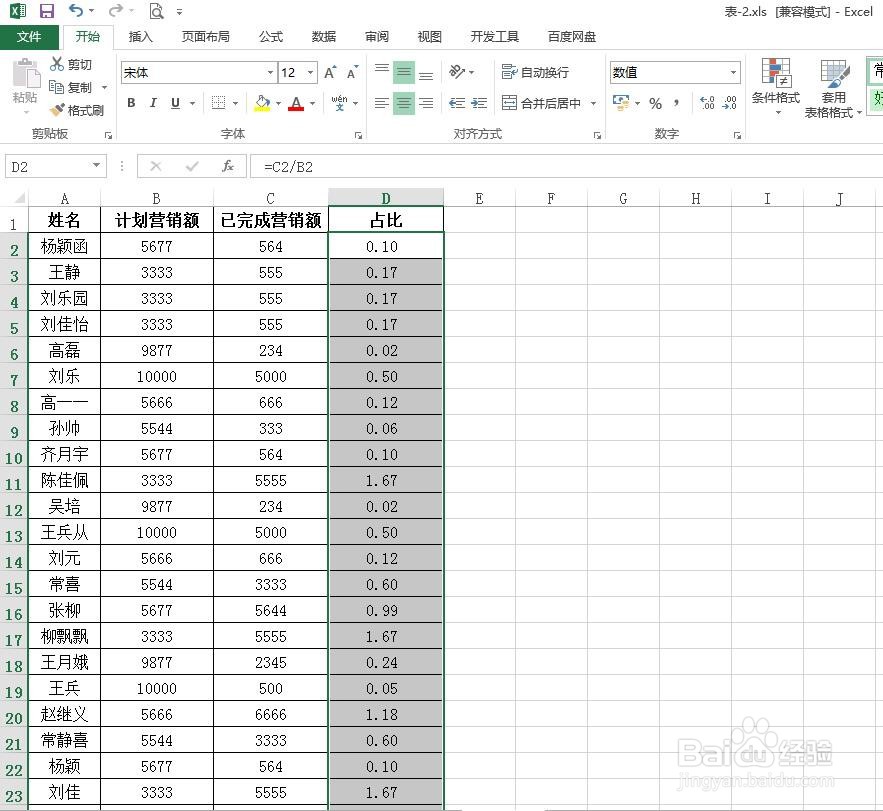Increase font size with the larger A icon
Viewport: 883px width, 811px height.
(330, 72)
